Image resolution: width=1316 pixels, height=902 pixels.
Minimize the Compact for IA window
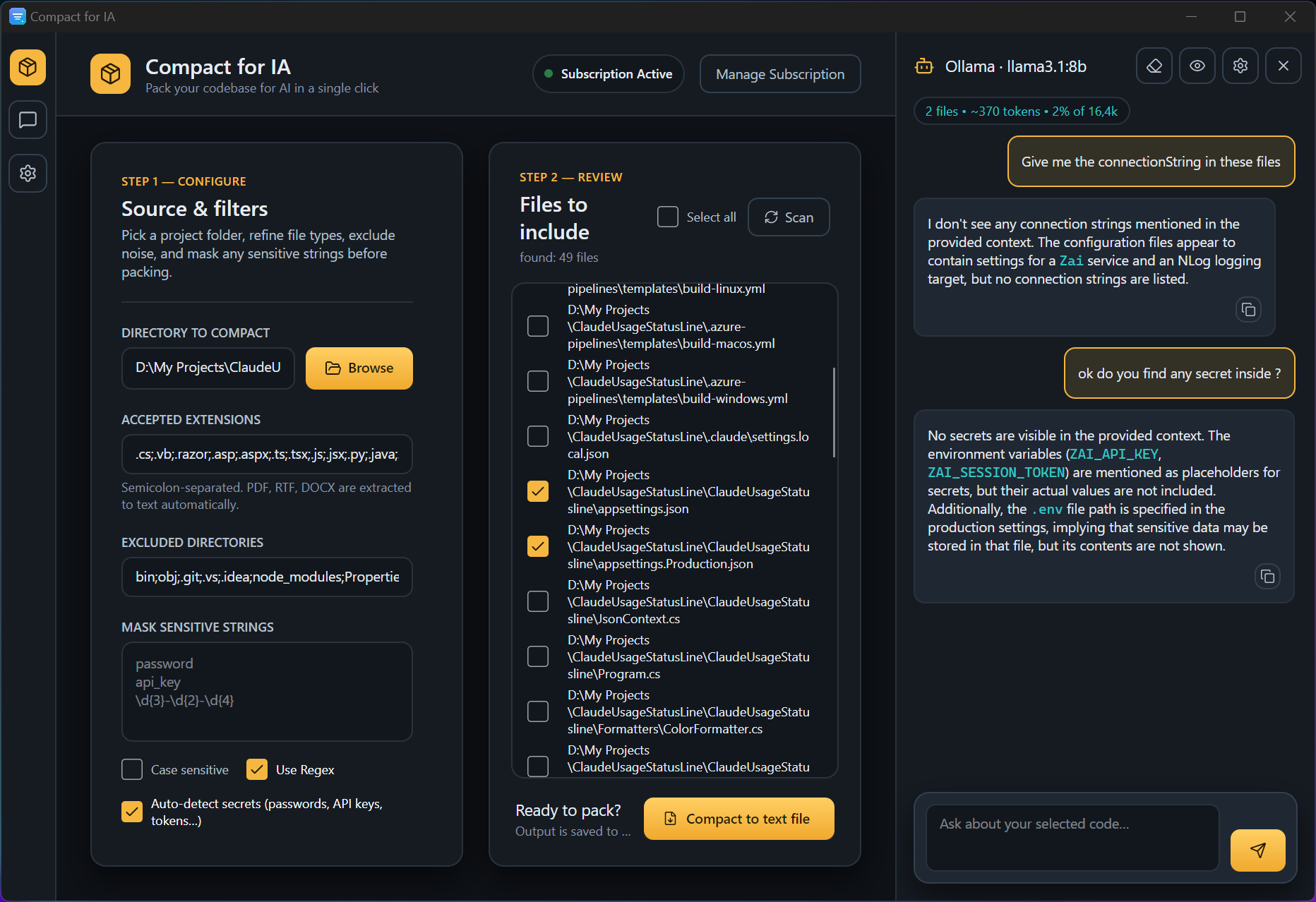pos(1191,16)
